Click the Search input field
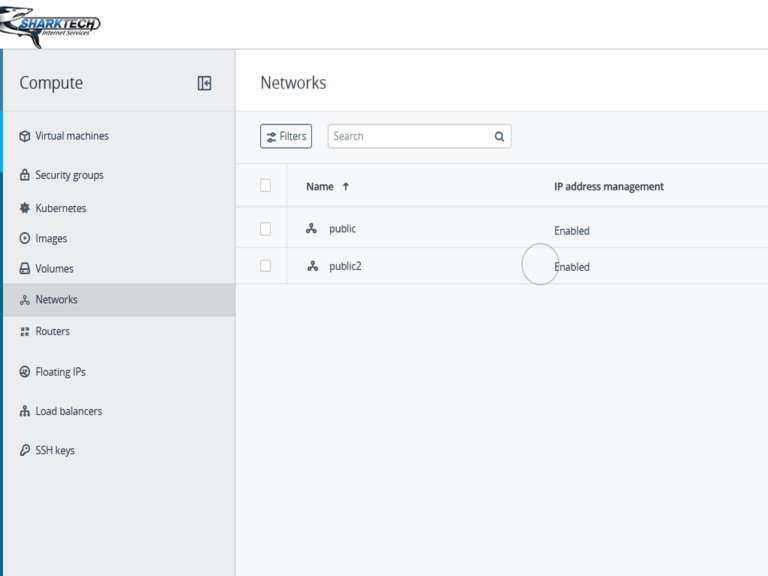Image resolution: width=768 pixels, height=576 pixels. (410, 136)
